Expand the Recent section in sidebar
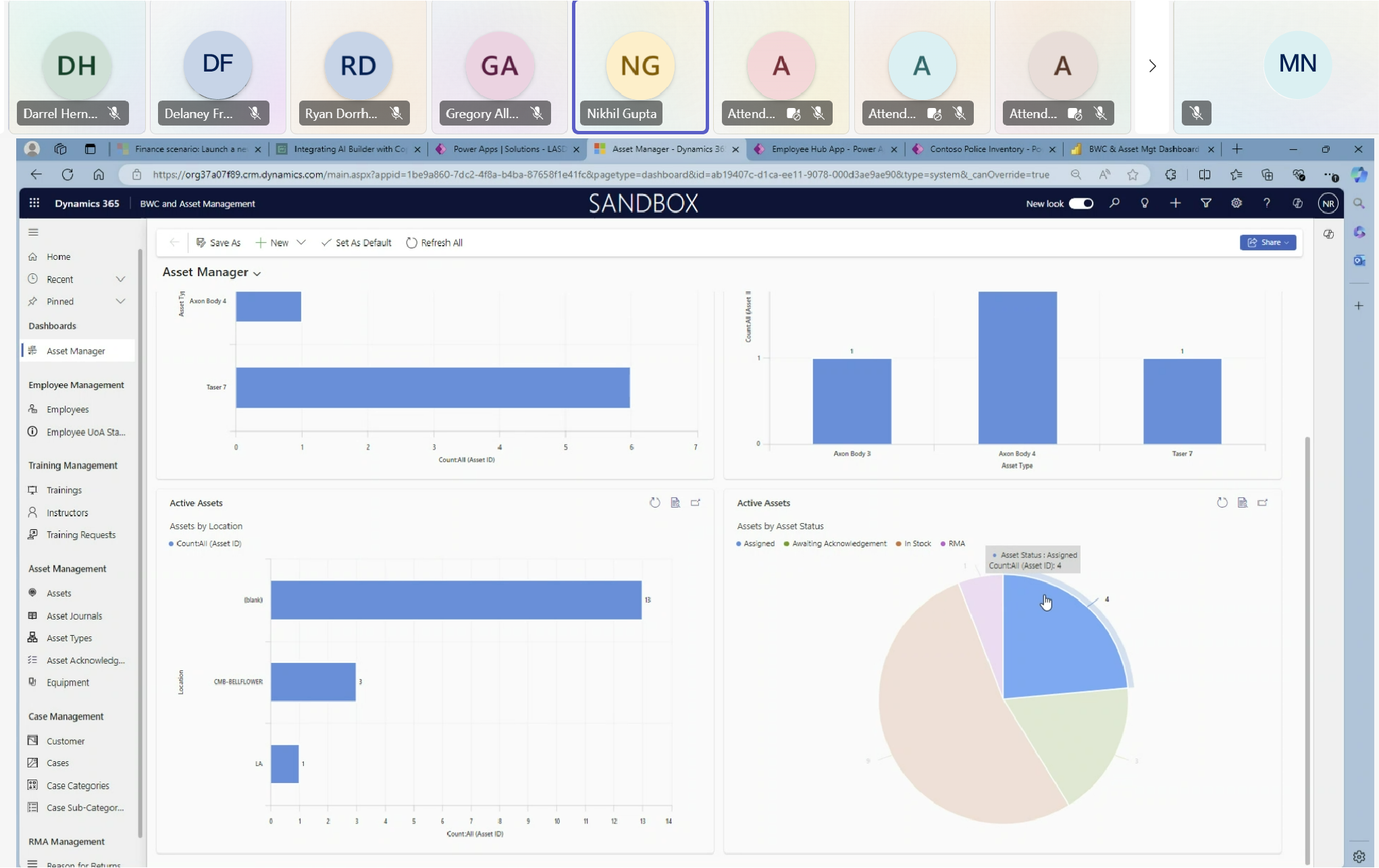1379x868 pixels. (120, 279)
